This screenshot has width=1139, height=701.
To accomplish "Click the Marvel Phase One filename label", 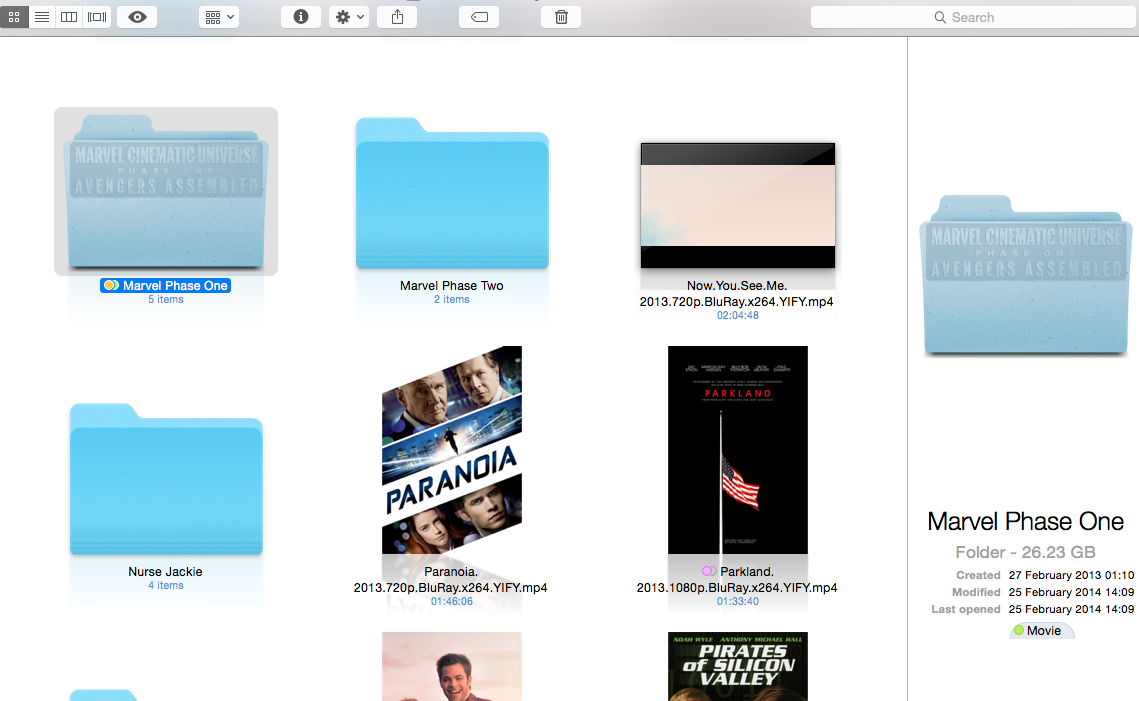I will click(166, 285).
